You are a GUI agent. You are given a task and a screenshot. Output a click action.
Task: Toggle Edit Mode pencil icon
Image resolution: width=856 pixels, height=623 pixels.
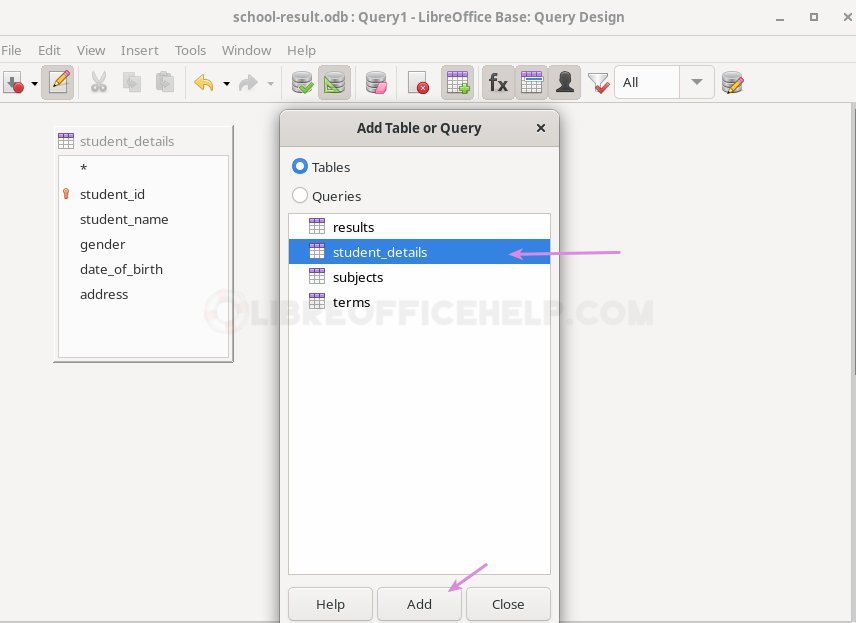pos(58,82)
